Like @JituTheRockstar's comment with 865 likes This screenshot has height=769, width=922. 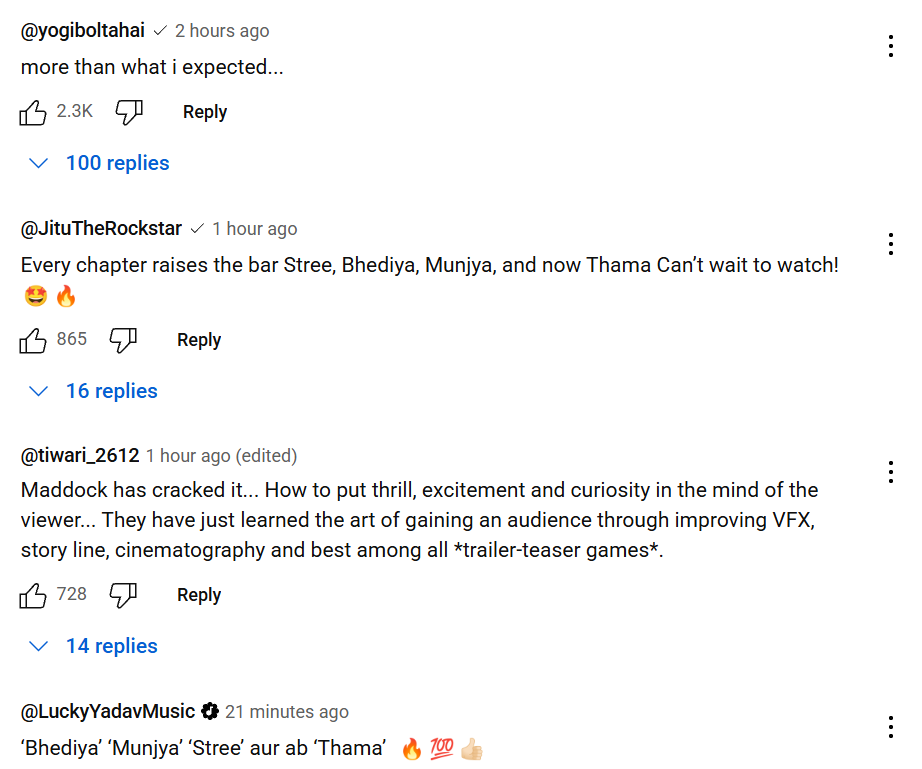coord(33,340)
